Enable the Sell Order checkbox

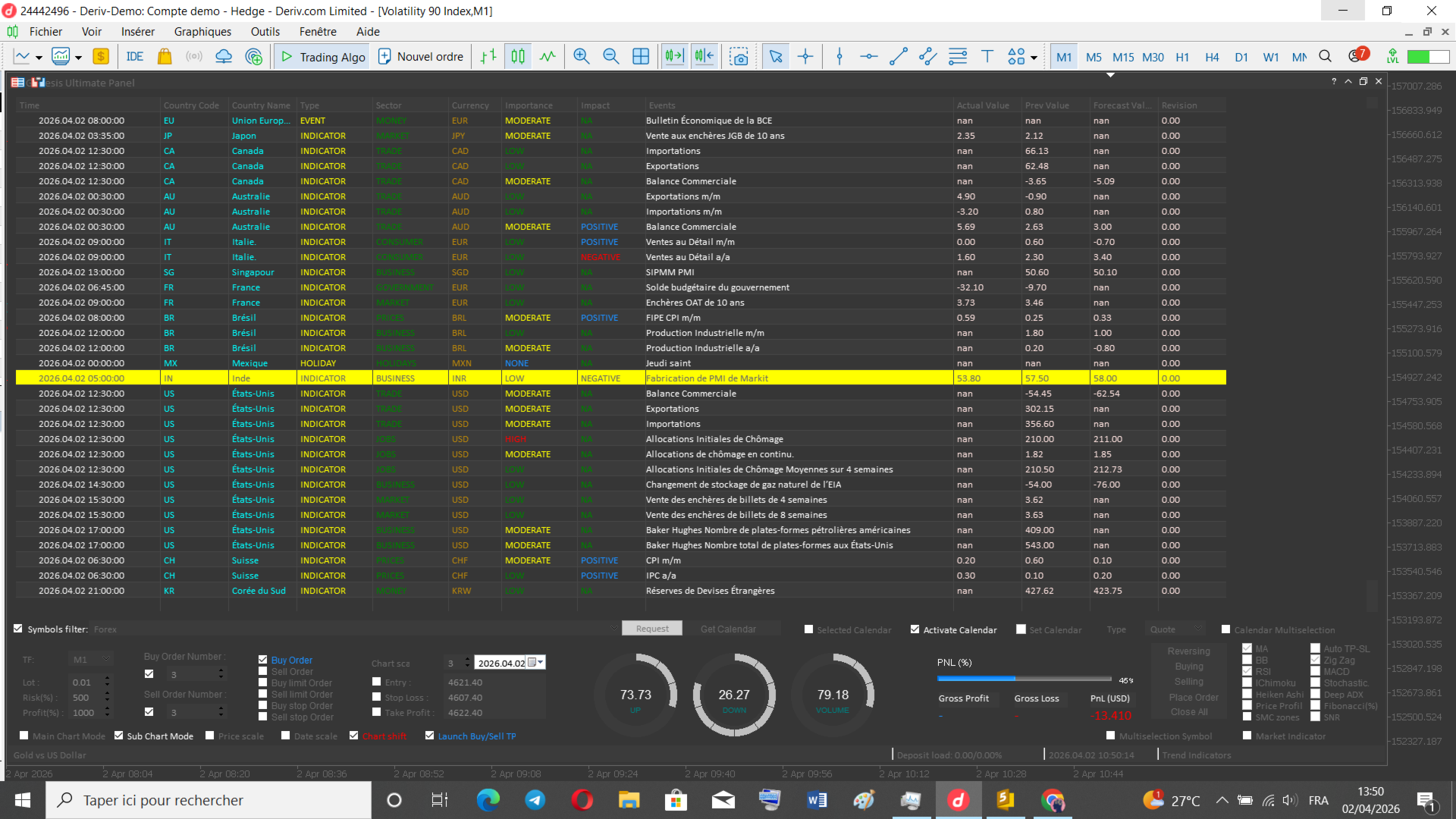coord(263,671)
